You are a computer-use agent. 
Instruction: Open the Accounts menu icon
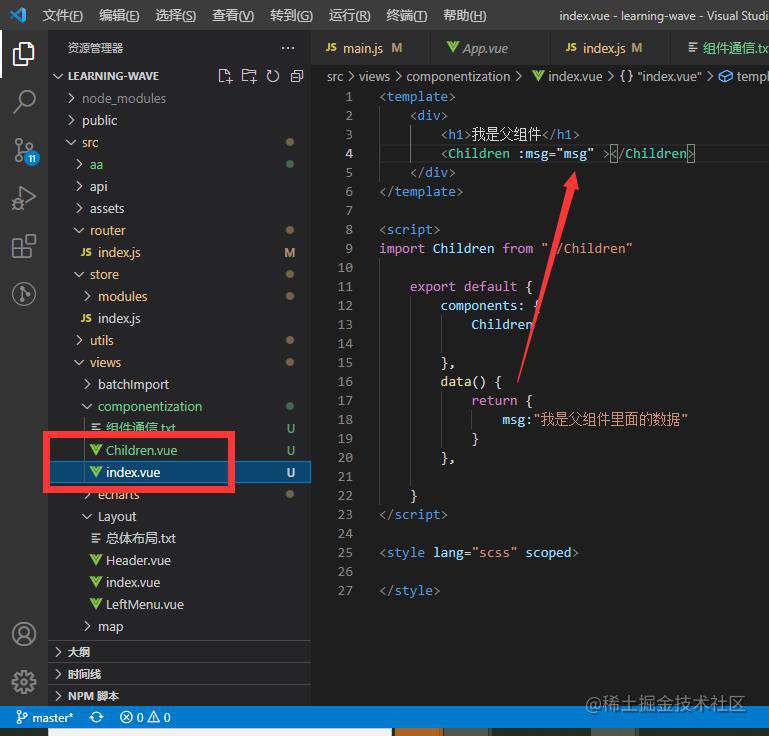pos(24,634)
